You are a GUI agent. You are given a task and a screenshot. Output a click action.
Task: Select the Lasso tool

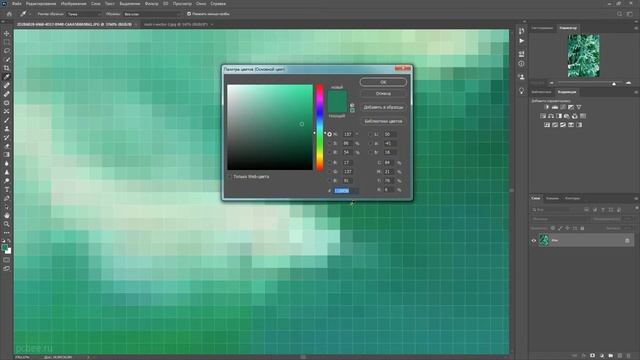click(7, 51)
